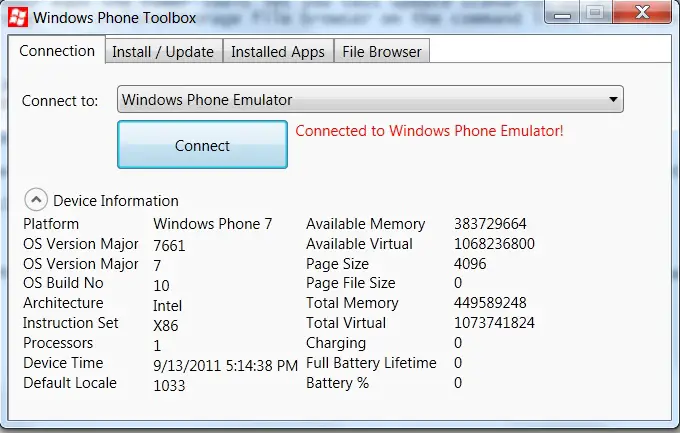Click the Page Size value 4096

click(x=470, y=264)
